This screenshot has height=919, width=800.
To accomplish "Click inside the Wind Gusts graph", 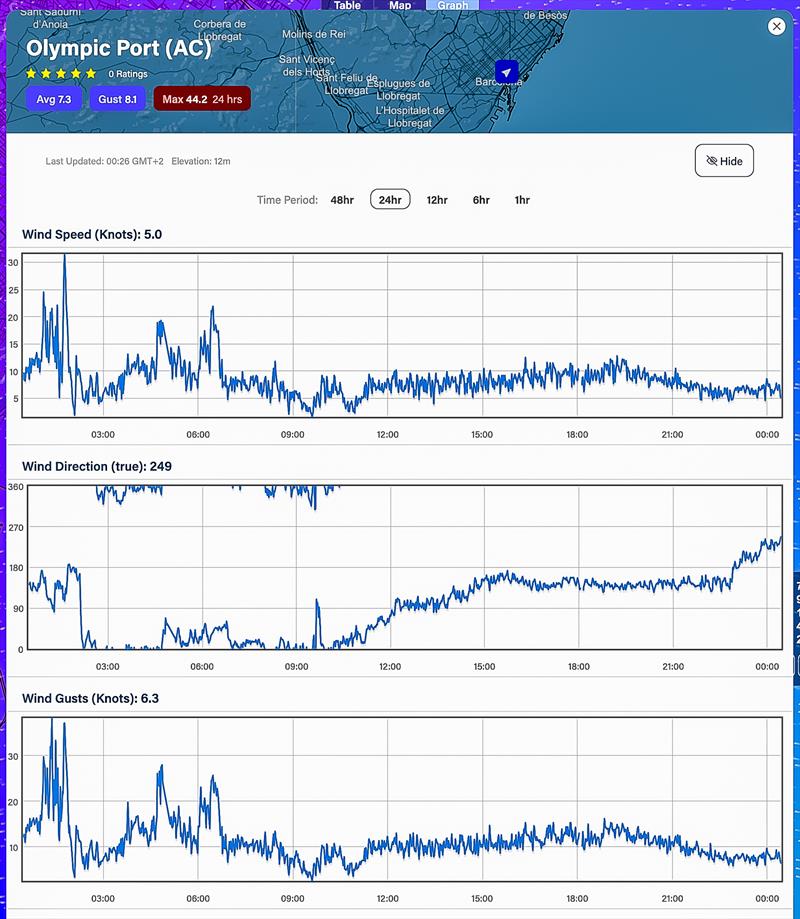I will [x=402, y=799].
